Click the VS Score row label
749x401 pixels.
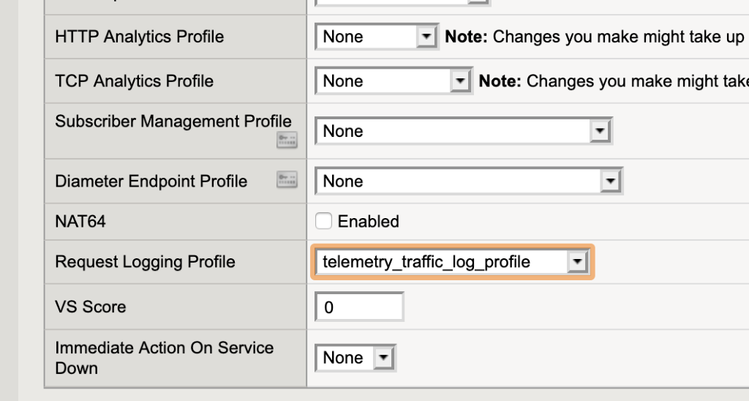90,307
